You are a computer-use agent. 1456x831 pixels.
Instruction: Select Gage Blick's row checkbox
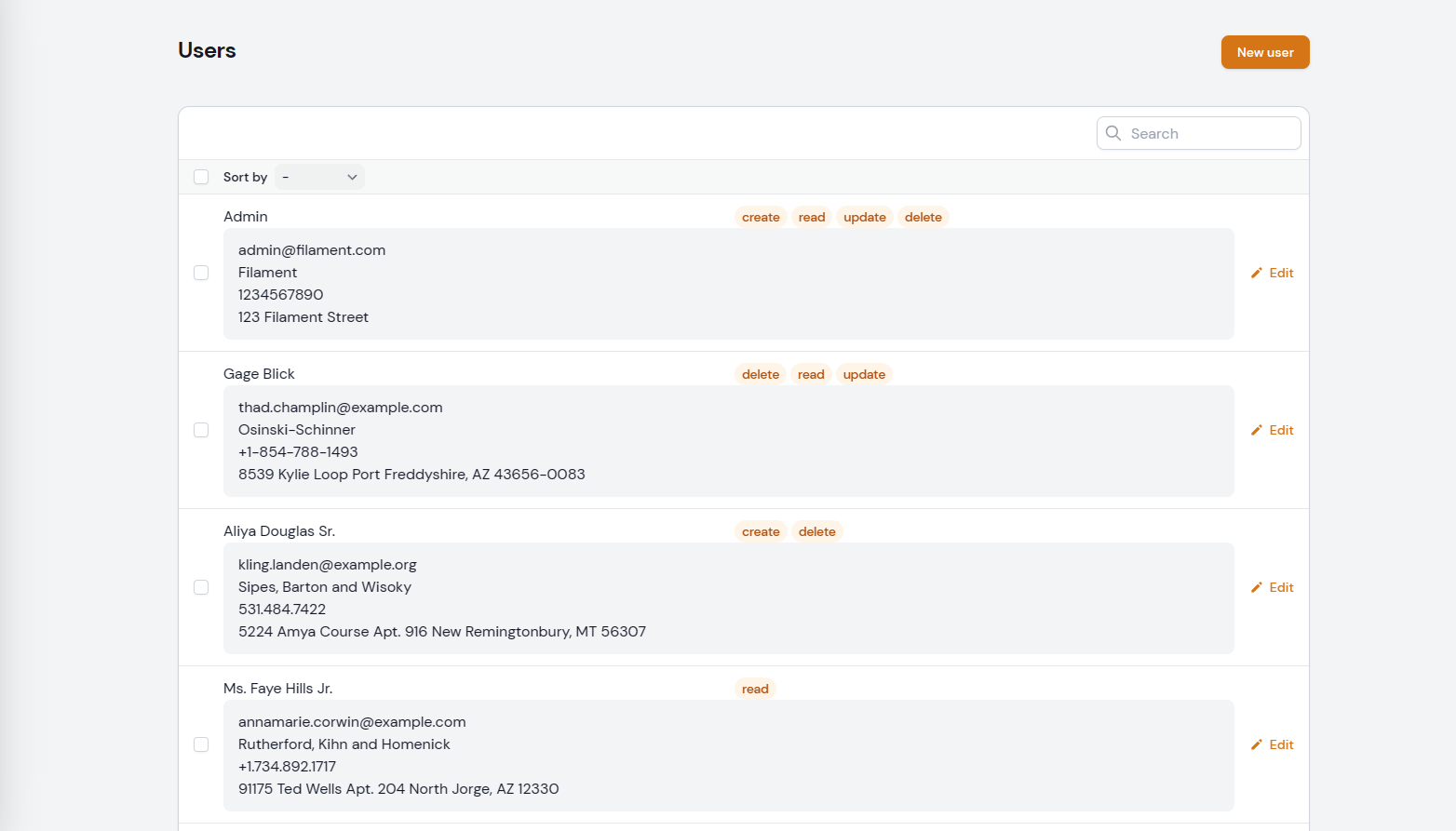pos(201,430)
